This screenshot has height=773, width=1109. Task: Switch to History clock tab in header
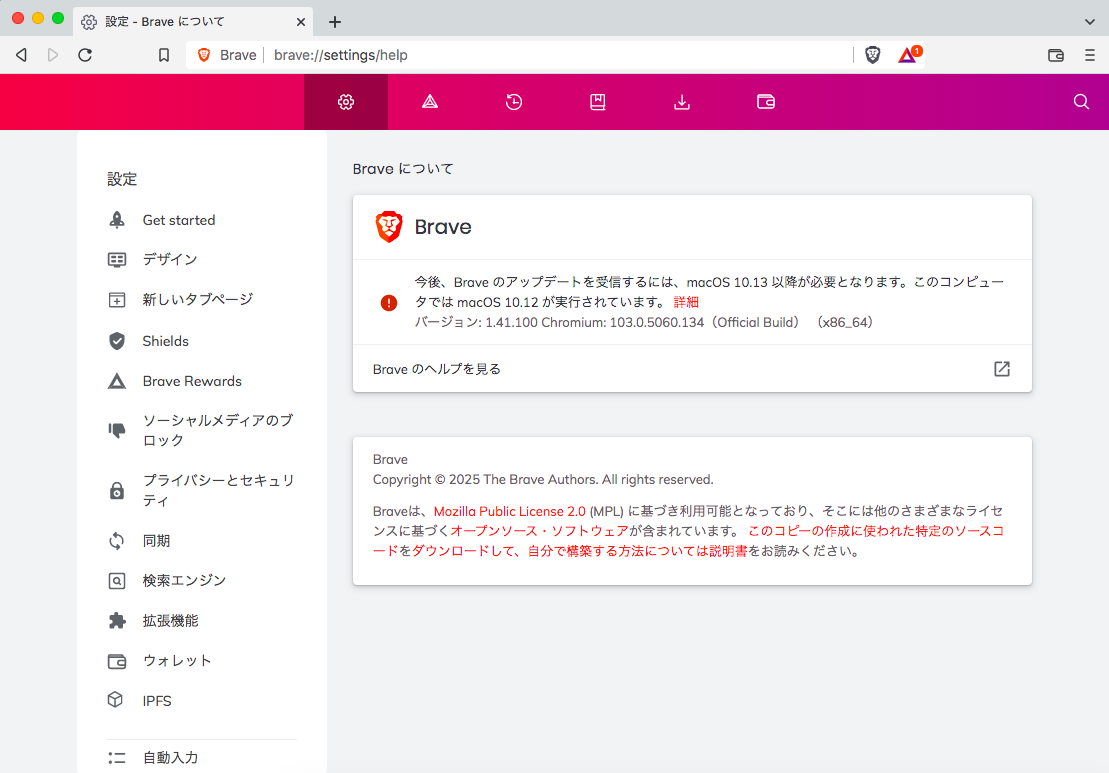(514, 102)
